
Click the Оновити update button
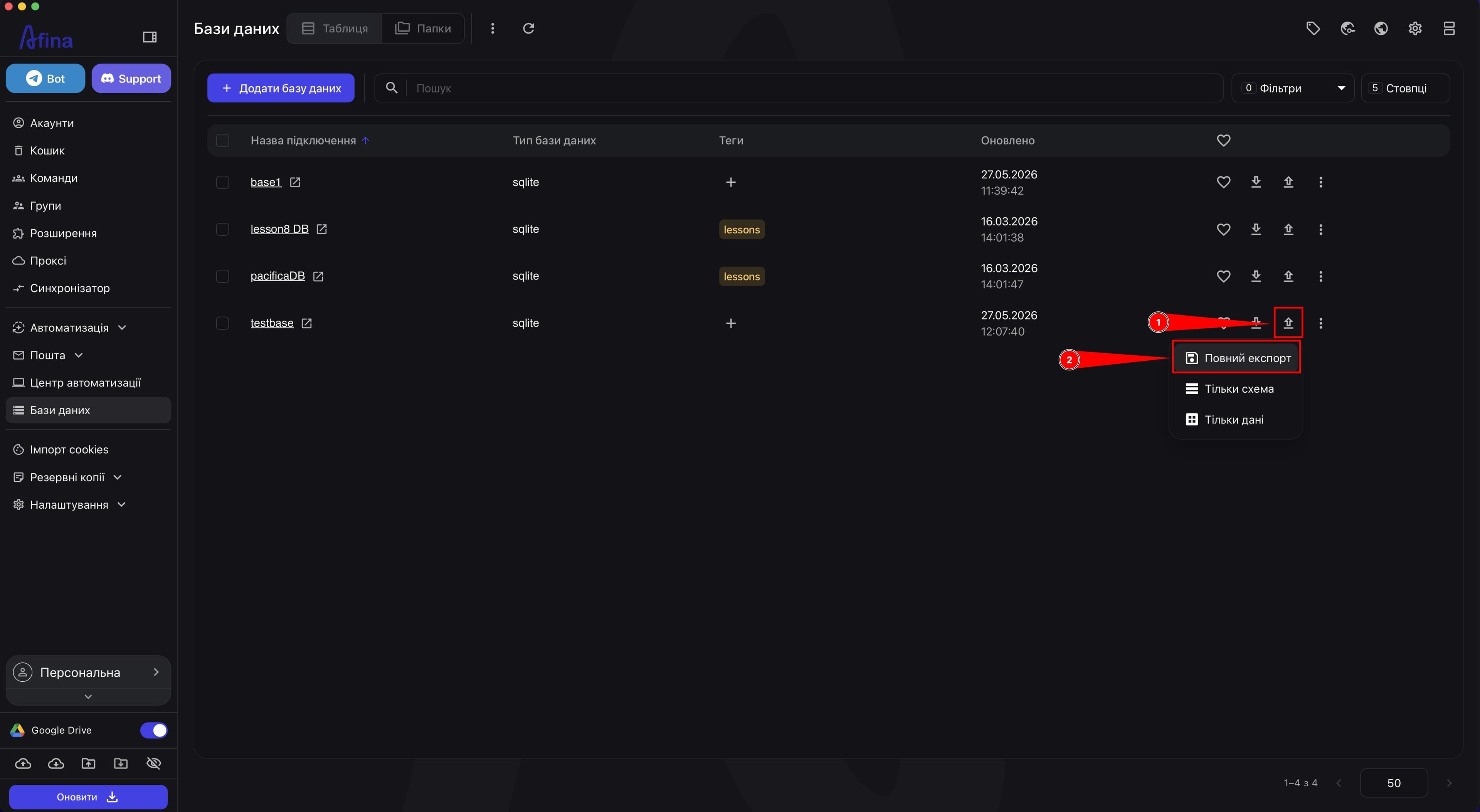click(x=89, y=797)
